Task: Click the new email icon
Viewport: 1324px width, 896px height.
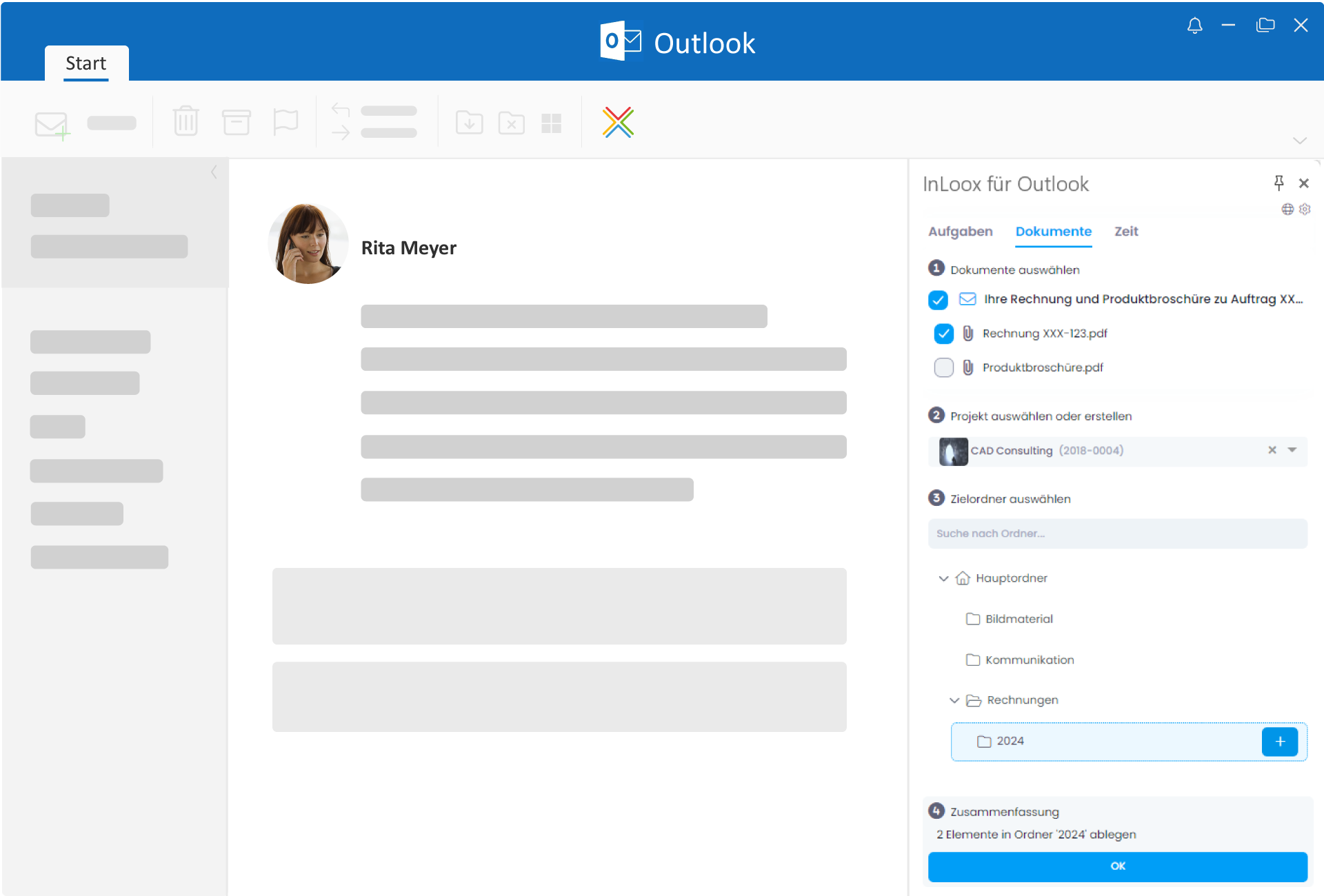Action: point(52,125)
